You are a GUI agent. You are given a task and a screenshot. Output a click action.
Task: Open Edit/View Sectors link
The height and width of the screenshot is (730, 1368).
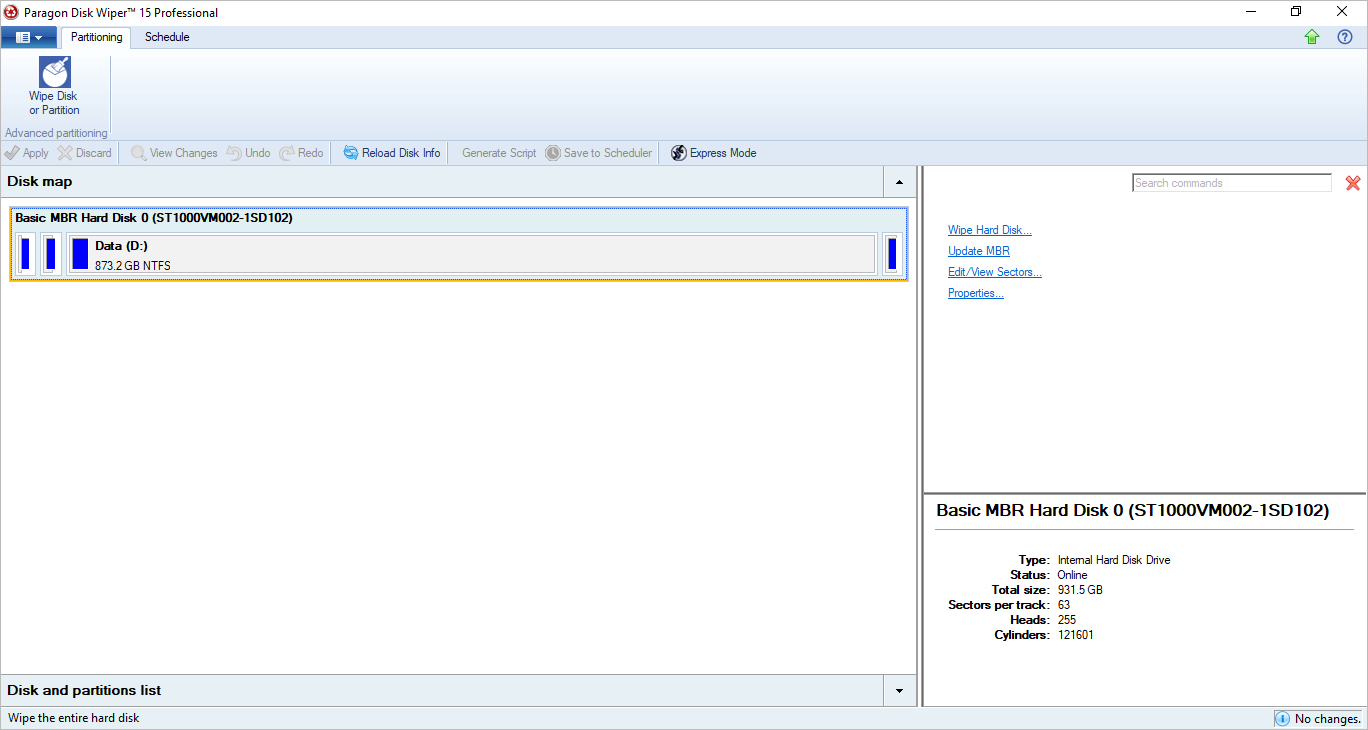(x=995, y=272)
